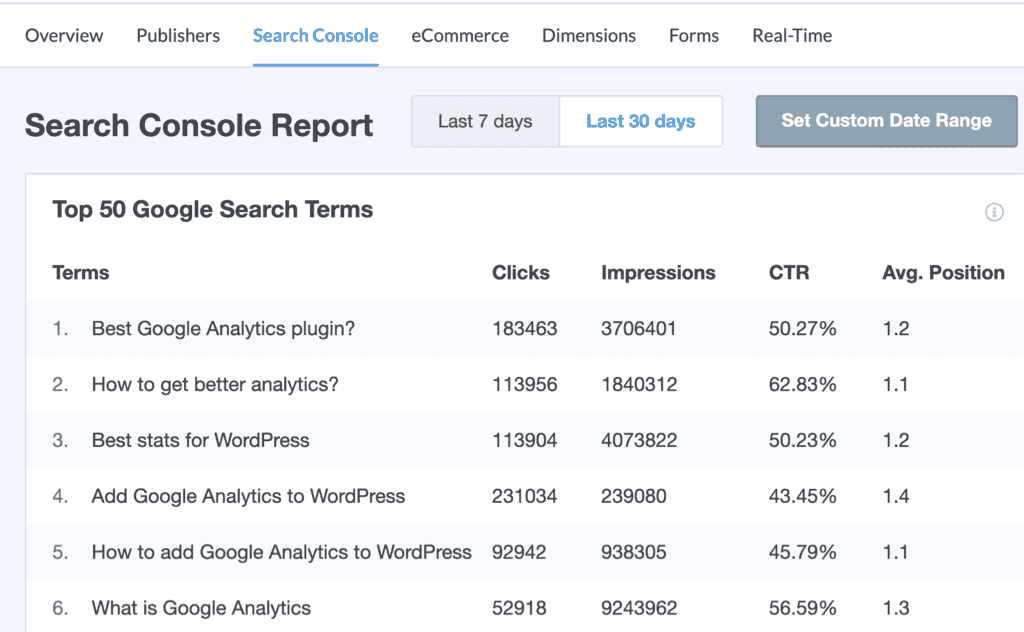Open the Dimensions tab
Viewport: 1024px width, 632px height.
588,35
